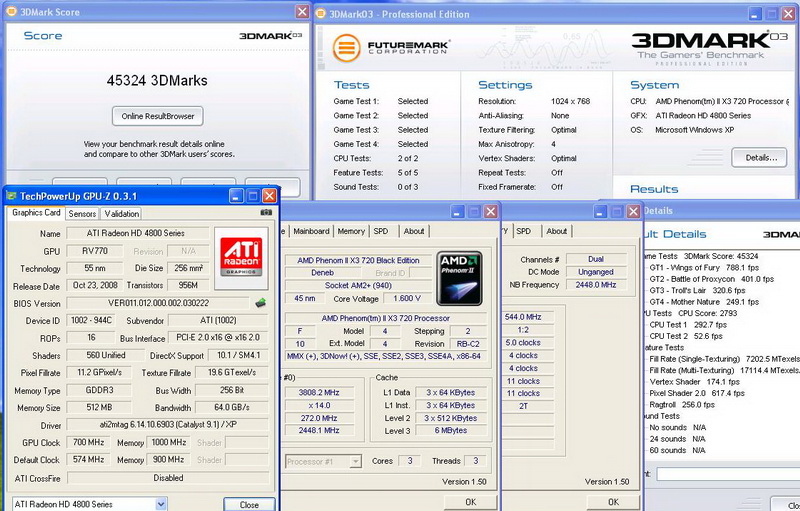This screenshot has height=511, width=800.
Task: Click the Bandwidth value 64.0 GB/s
Action: coord(232,407)
